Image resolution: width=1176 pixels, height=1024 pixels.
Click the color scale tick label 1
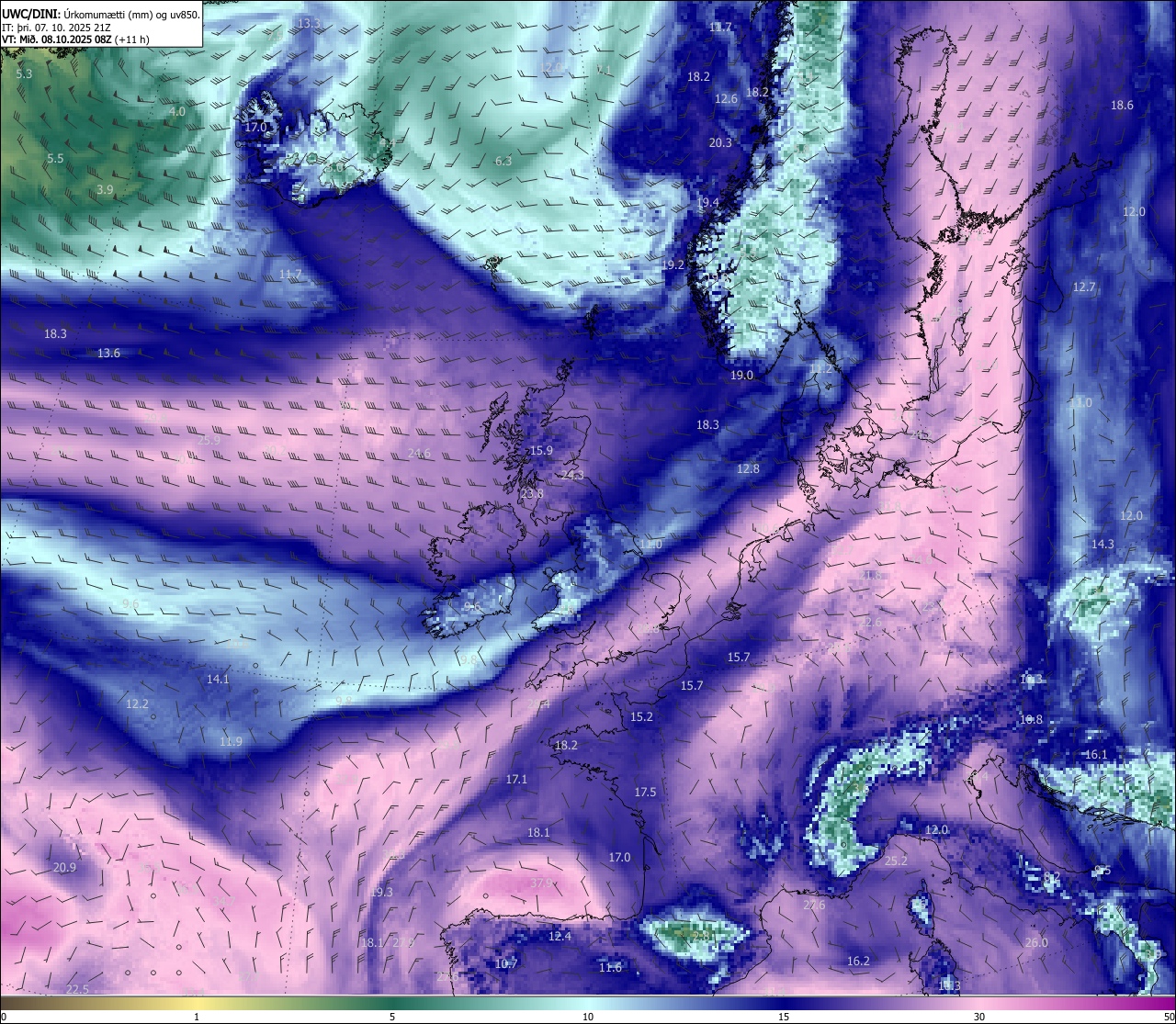pos(197,1016)
